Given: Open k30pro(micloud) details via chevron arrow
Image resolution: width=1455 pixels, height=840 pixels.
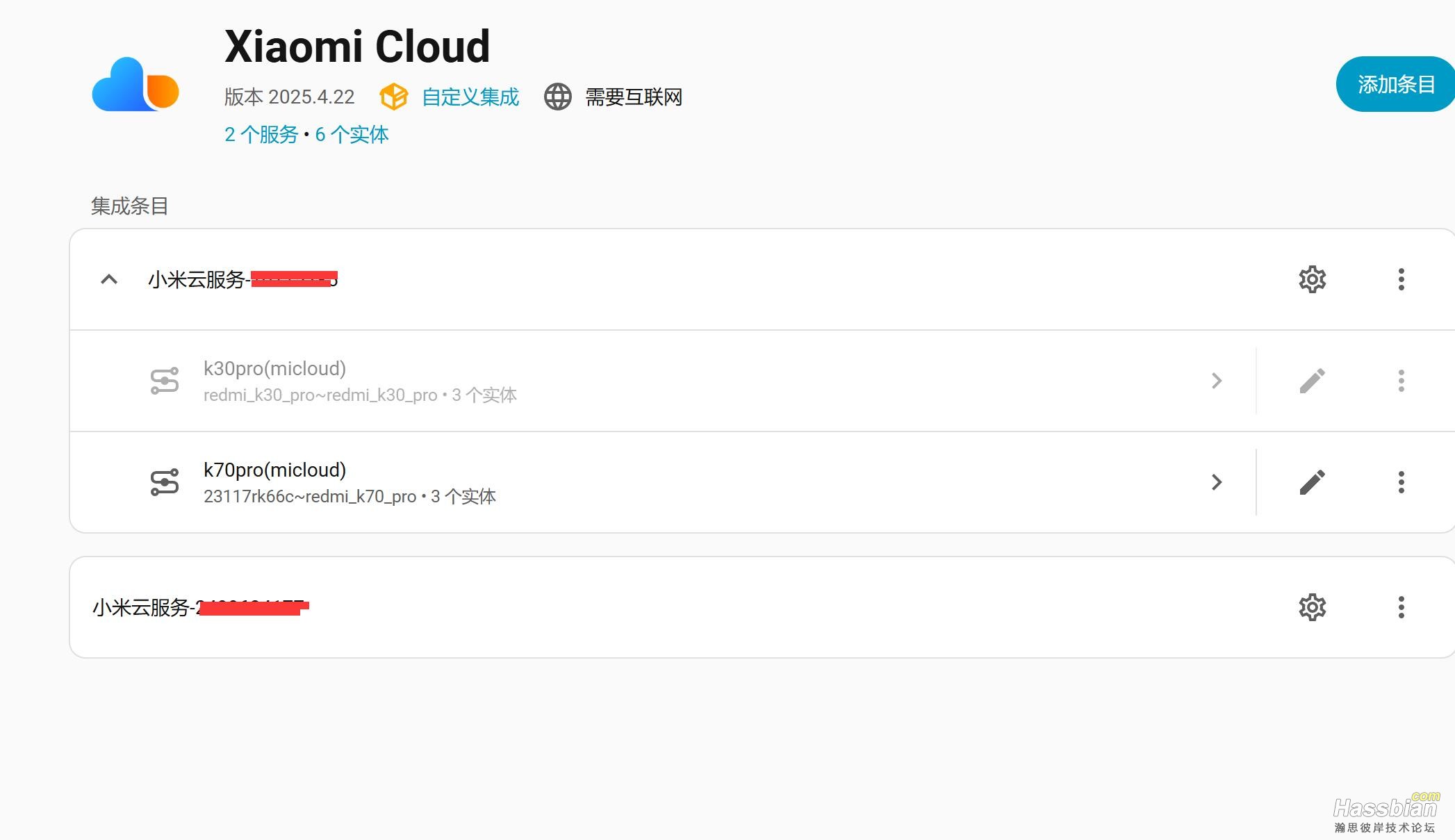Looking at the screenshot, I should point(1216,381).
